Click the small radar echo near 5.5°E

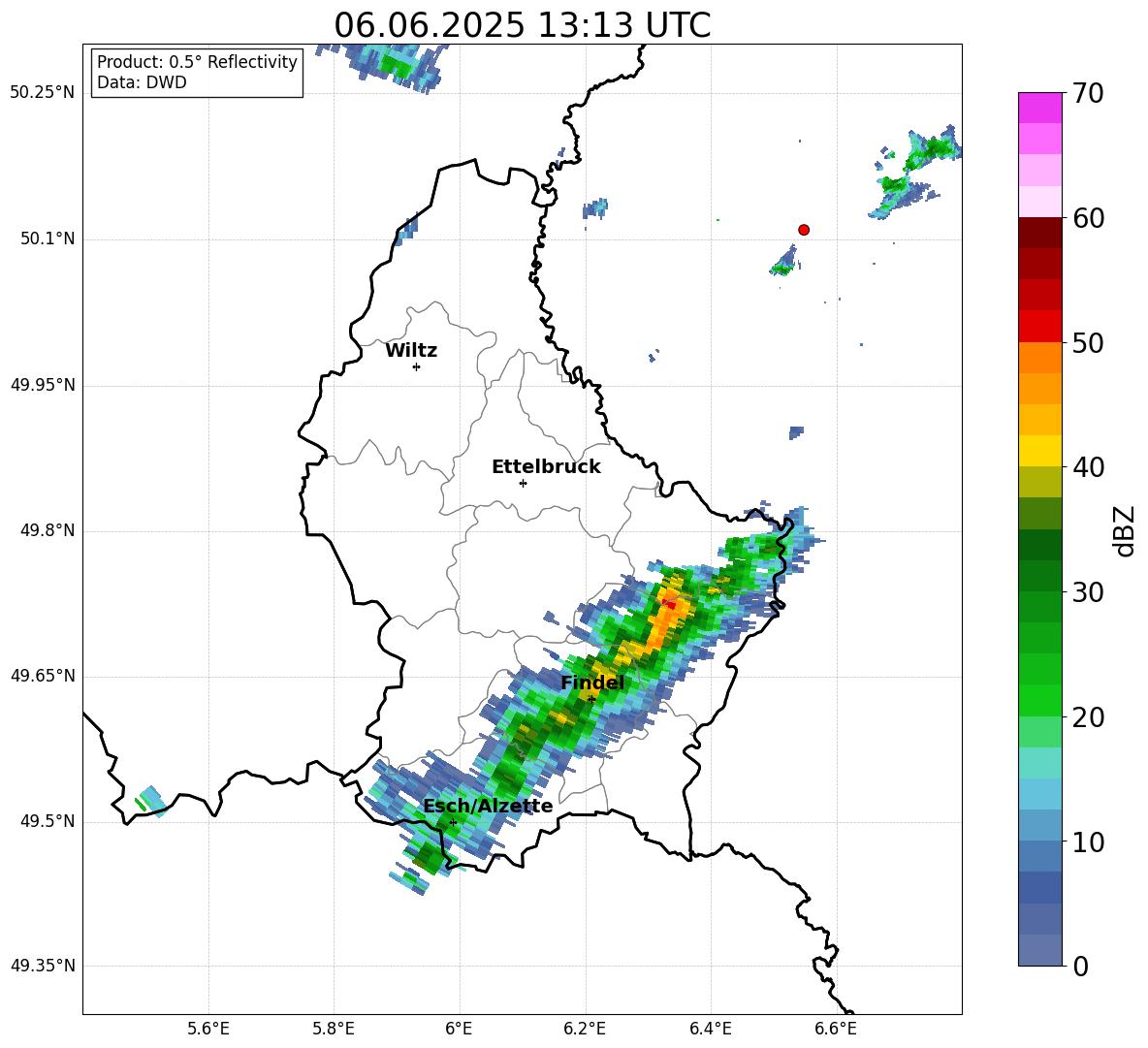click(151, 802)
